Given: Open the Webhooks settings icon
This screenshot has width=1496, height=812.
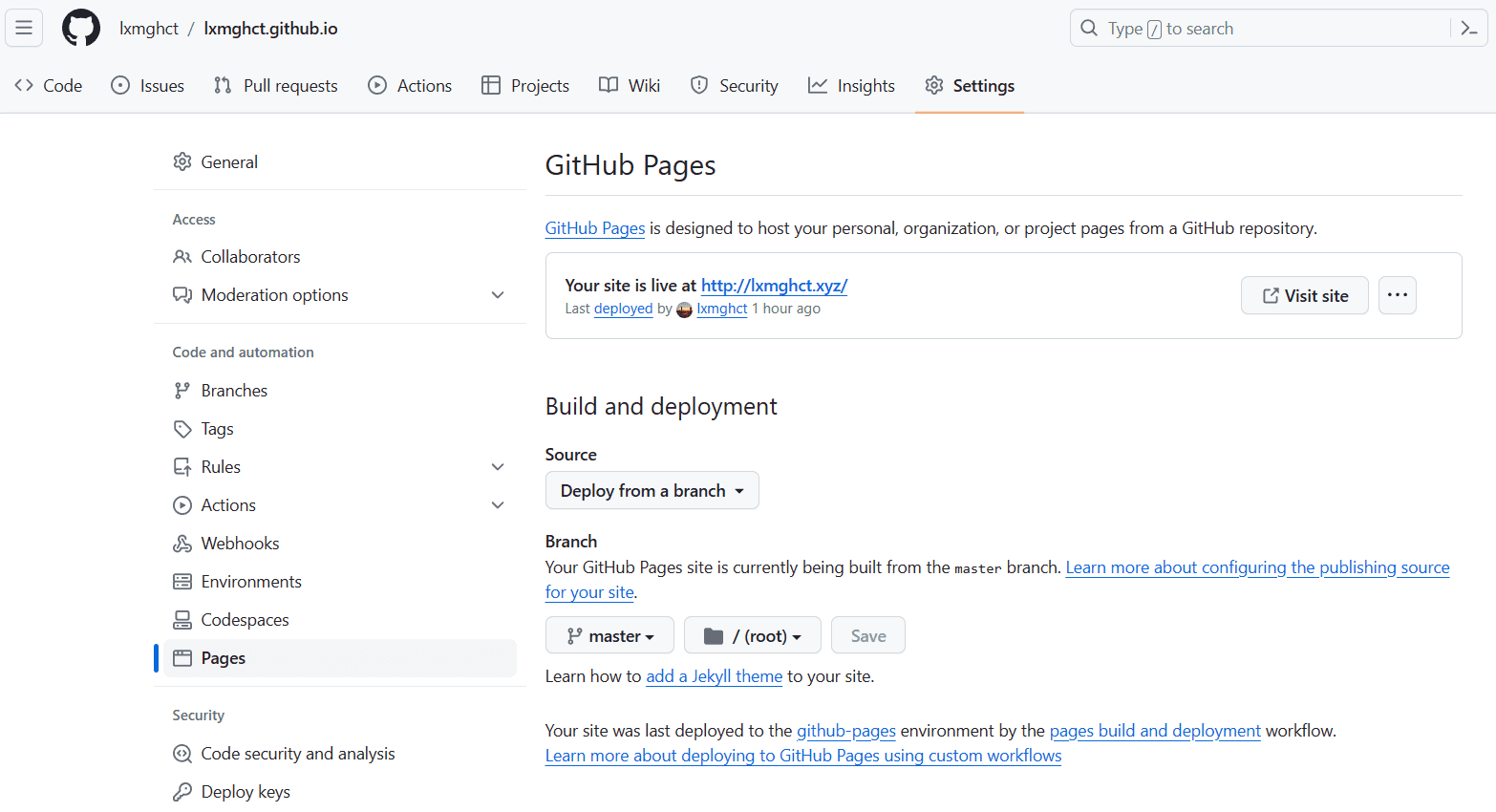Looking at the screenshot, I should [x=182, y=543].
